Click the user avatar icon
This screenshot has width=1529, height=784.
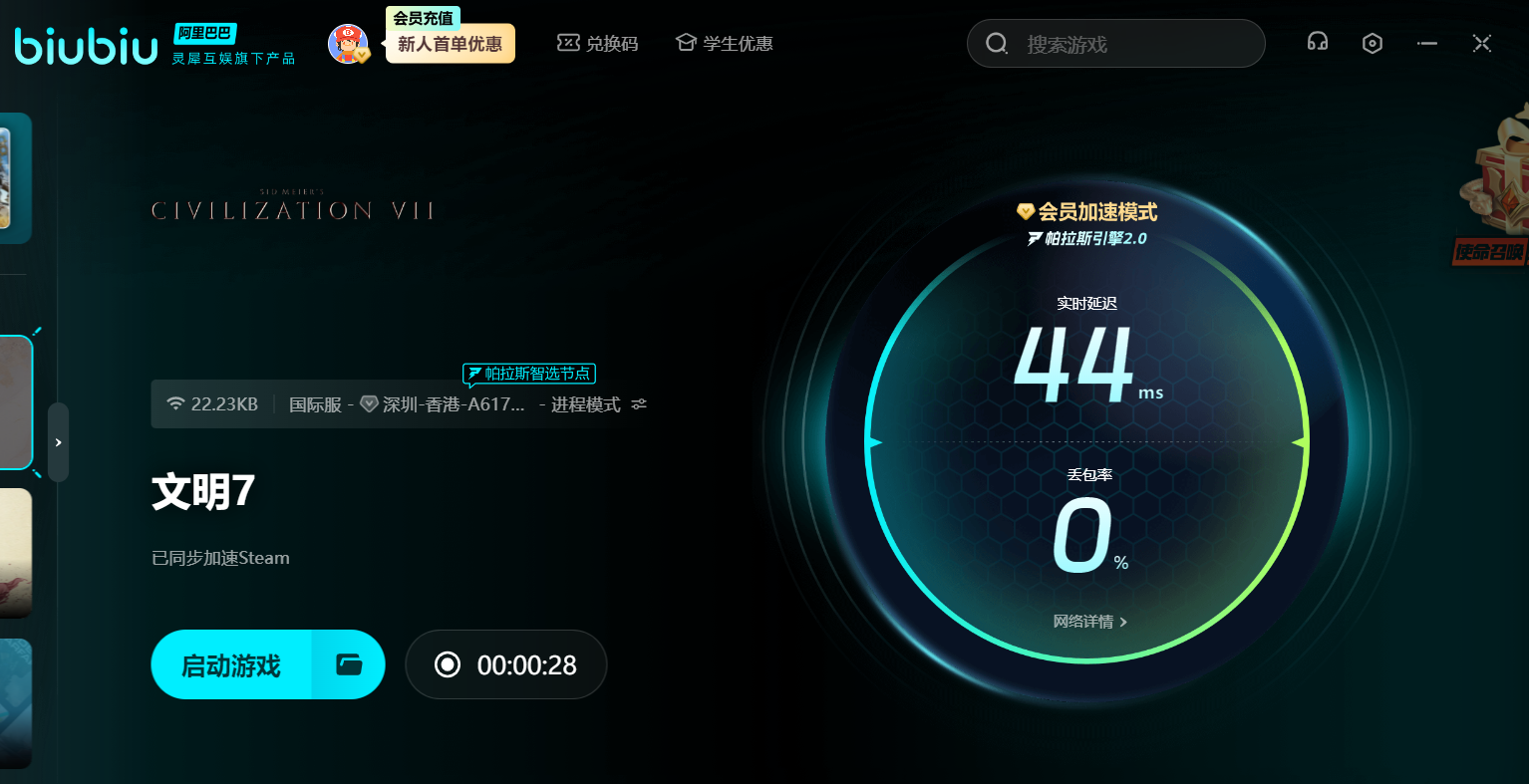point(348,44)
